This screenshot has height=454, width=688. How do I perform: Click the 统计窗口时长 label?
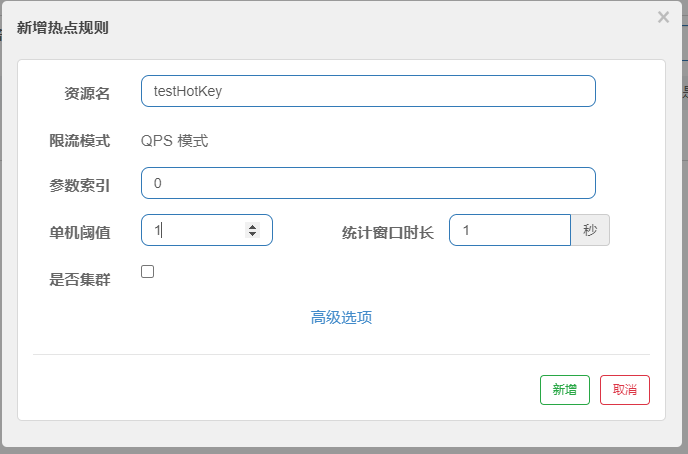tap(388, 232)
